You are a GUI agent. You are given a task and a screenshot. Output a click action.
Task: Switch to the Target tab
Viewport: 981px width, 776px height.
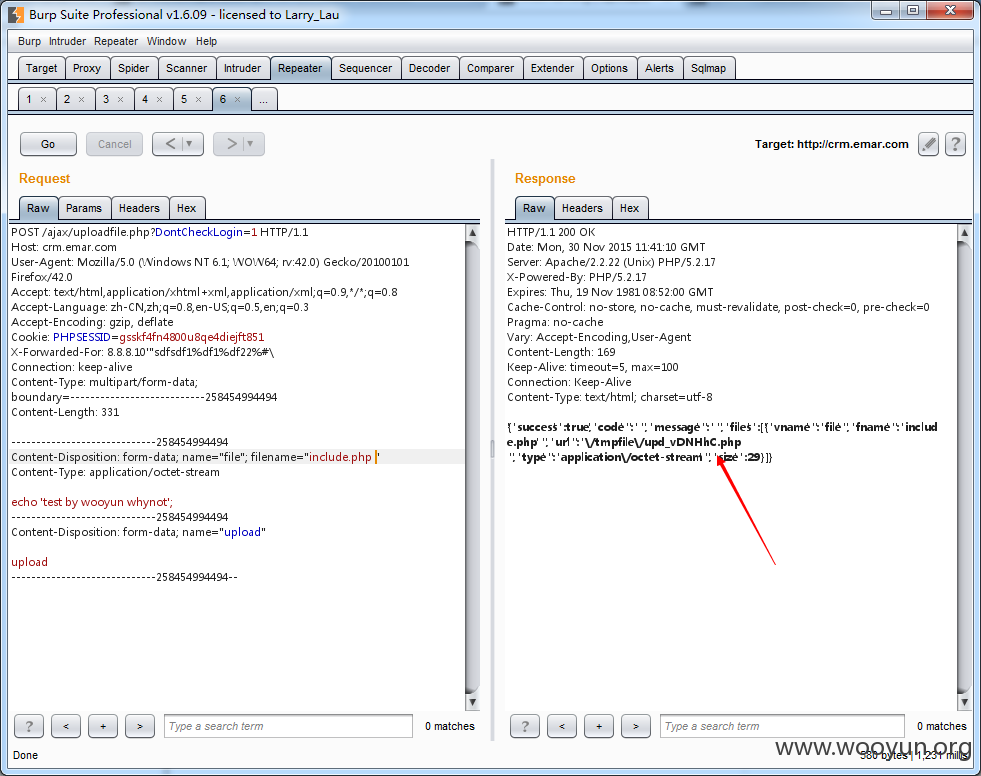tap(41, 68)
